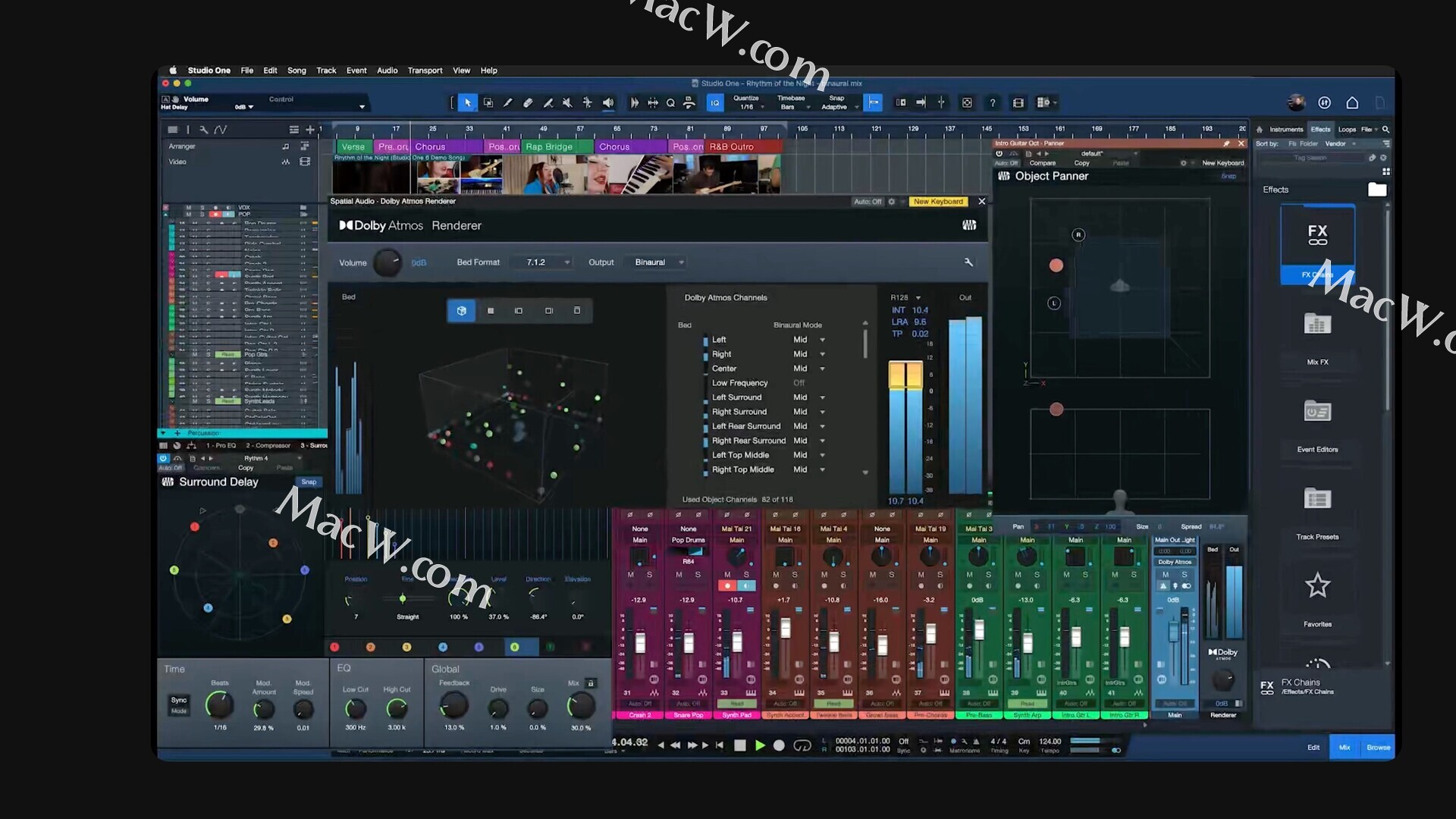Mute the Crash 2 mixer channel
Image resolution: width=1456 pixels, height=819 pixels.
[x=631, y=575]
